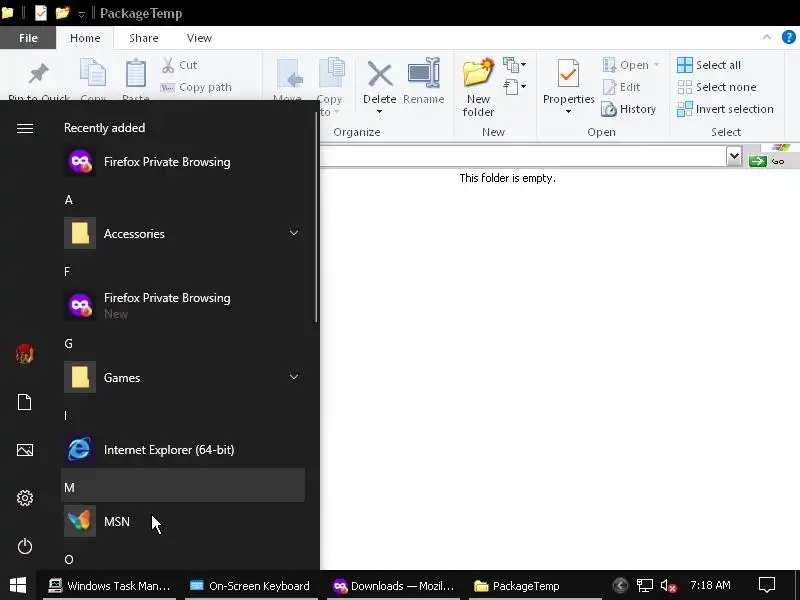
Task: Click Quick Access Toolbar properties icon
Action: pos(41,13)
